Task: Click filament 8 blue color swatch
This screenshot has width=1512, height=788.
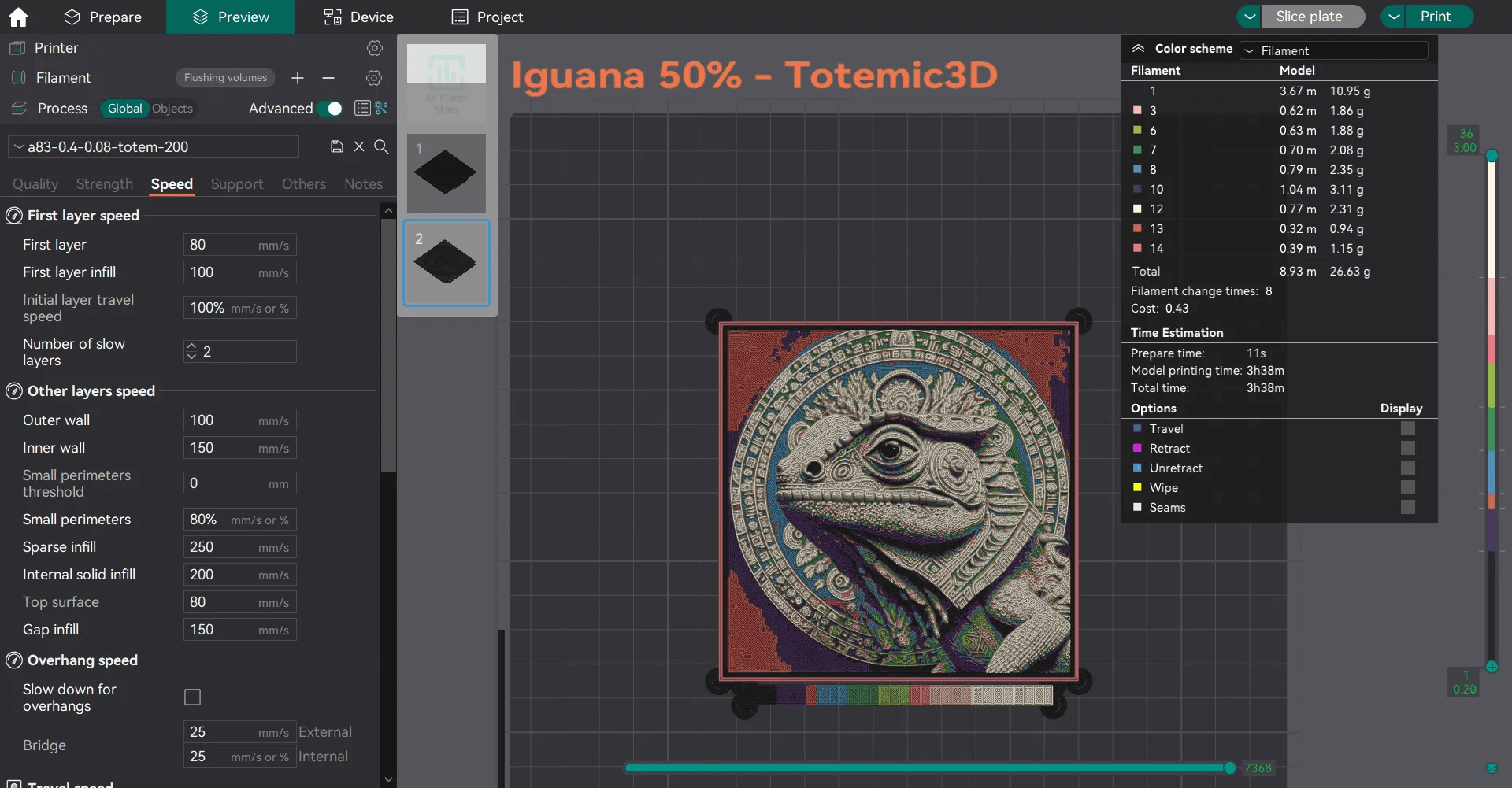Action: 1137,169
